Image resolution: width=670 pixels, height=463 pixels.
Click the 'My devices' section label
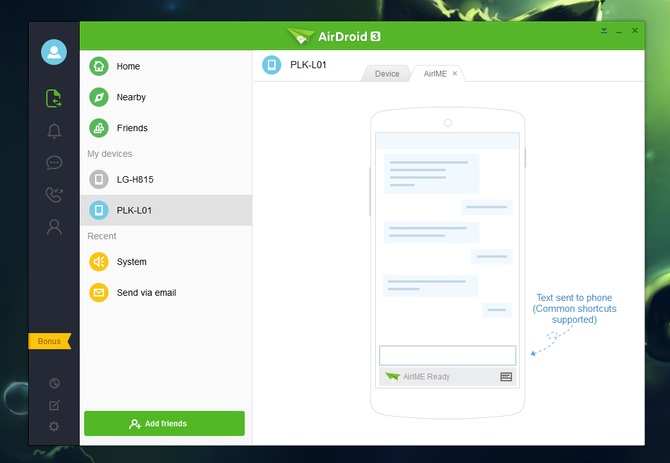coord(110,154)
